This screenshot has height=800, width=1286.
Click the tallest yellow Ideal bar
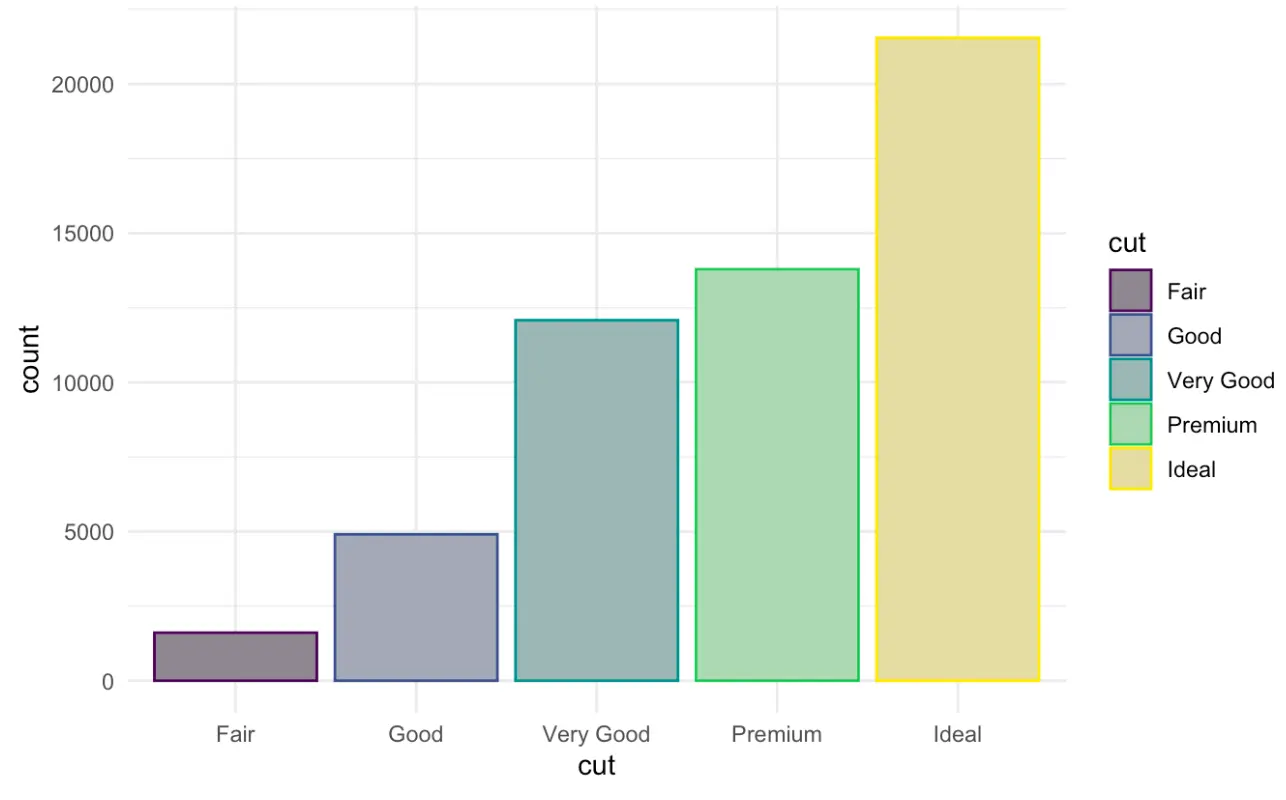(957, 360)
